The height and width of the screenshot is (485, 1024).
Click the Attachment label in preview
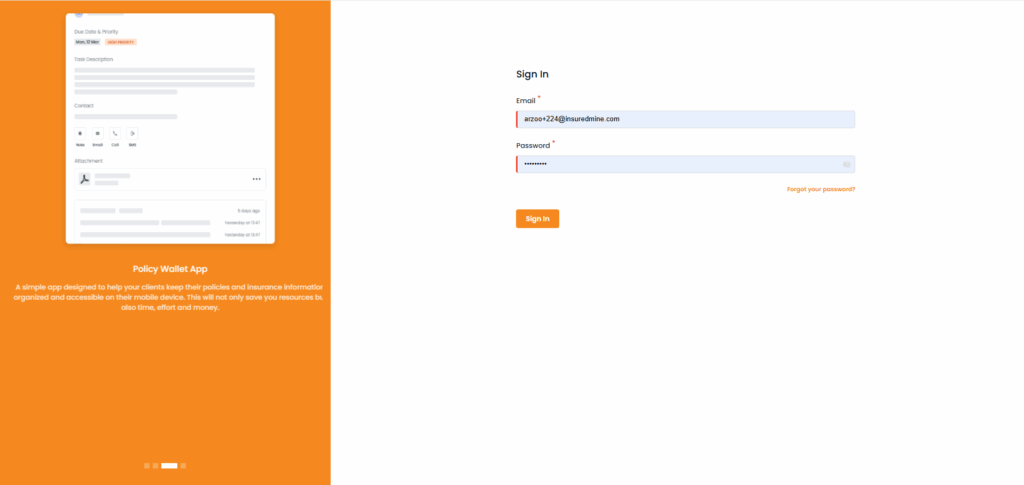(88, 161)
